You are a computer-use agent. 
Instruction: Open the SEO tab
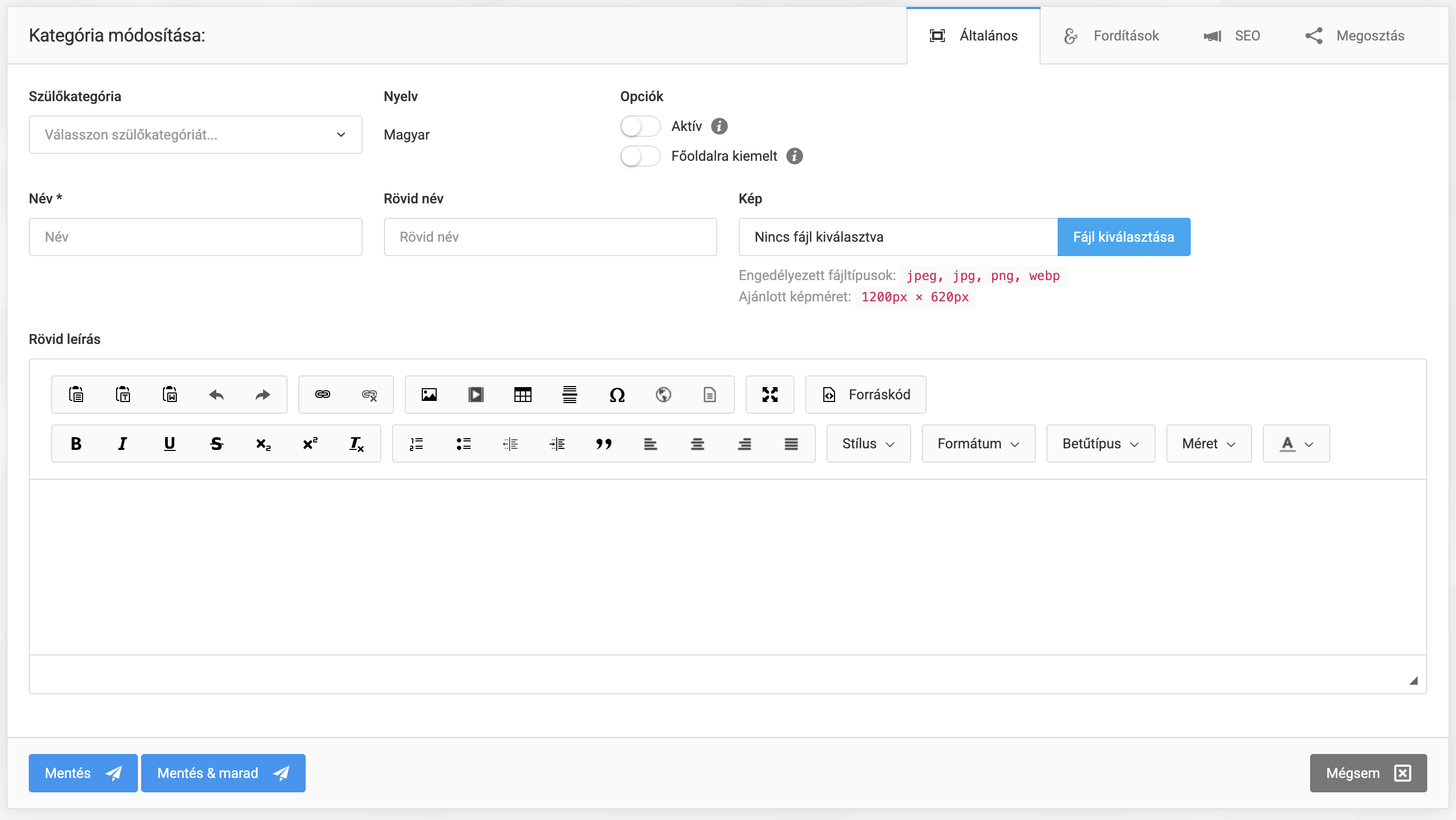[x=1232, y=36]
